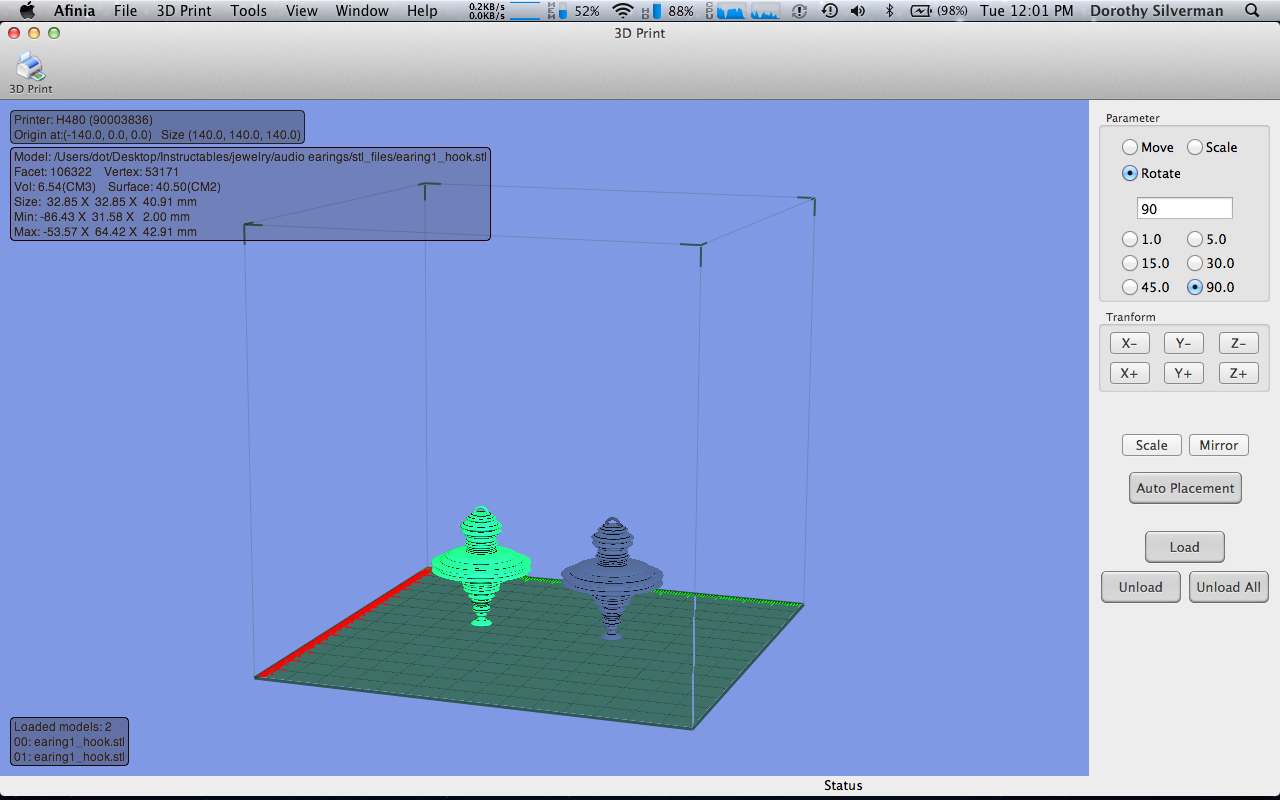Click the X+ transform button
The image size is (1280, 800).
click(x=1130, y=373)
